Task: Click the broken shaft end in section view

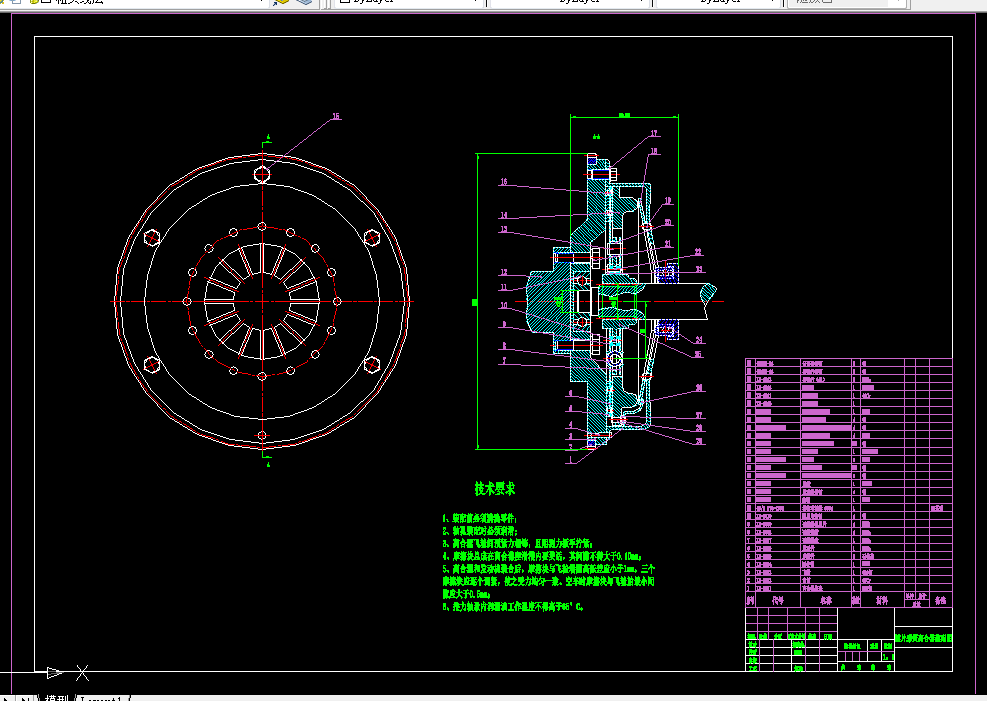Action: pyautogui.click(x=708, y=293)
